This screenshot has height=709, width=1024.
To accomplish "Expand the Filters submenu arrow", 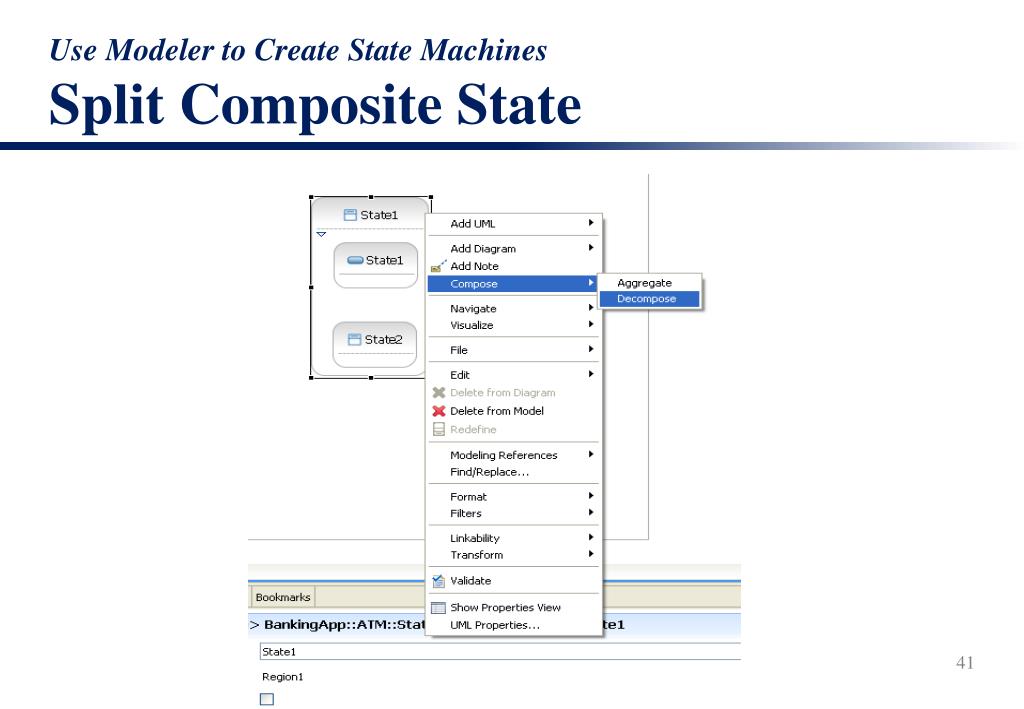I will (590, 512).
